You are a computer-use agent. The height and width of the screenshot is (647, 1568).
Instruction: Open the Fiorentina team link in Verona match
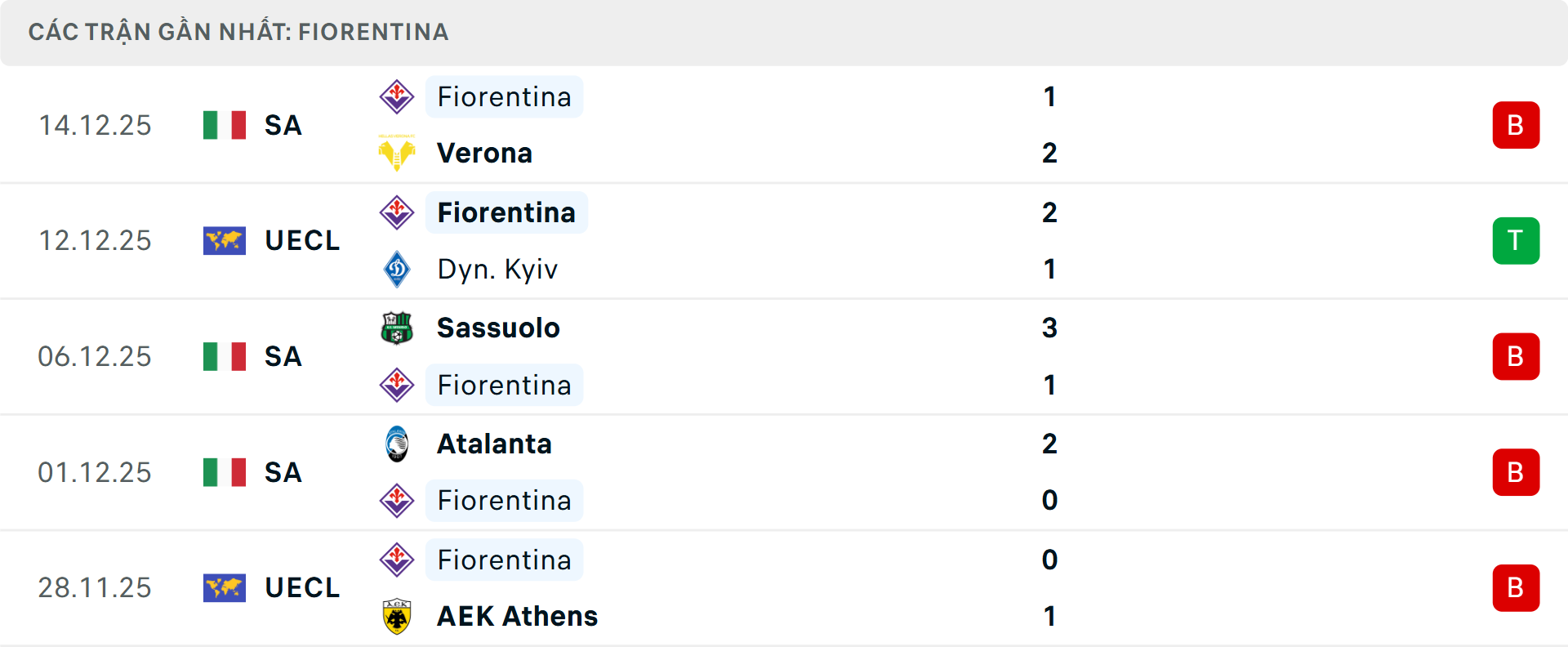(x=504, y=96)
